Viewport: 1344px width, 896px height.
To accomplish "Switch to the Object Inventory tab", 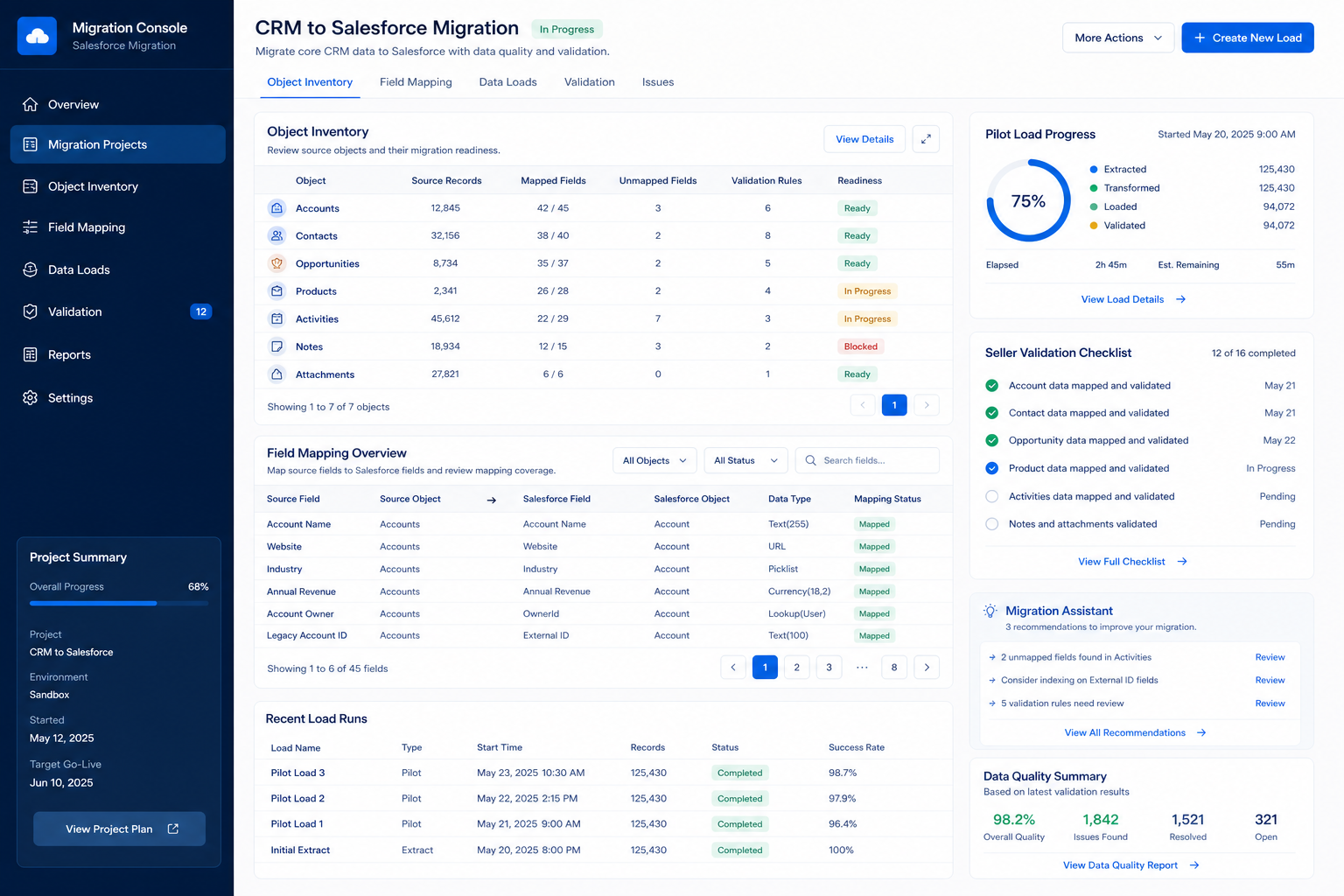I will coord(310,82).
